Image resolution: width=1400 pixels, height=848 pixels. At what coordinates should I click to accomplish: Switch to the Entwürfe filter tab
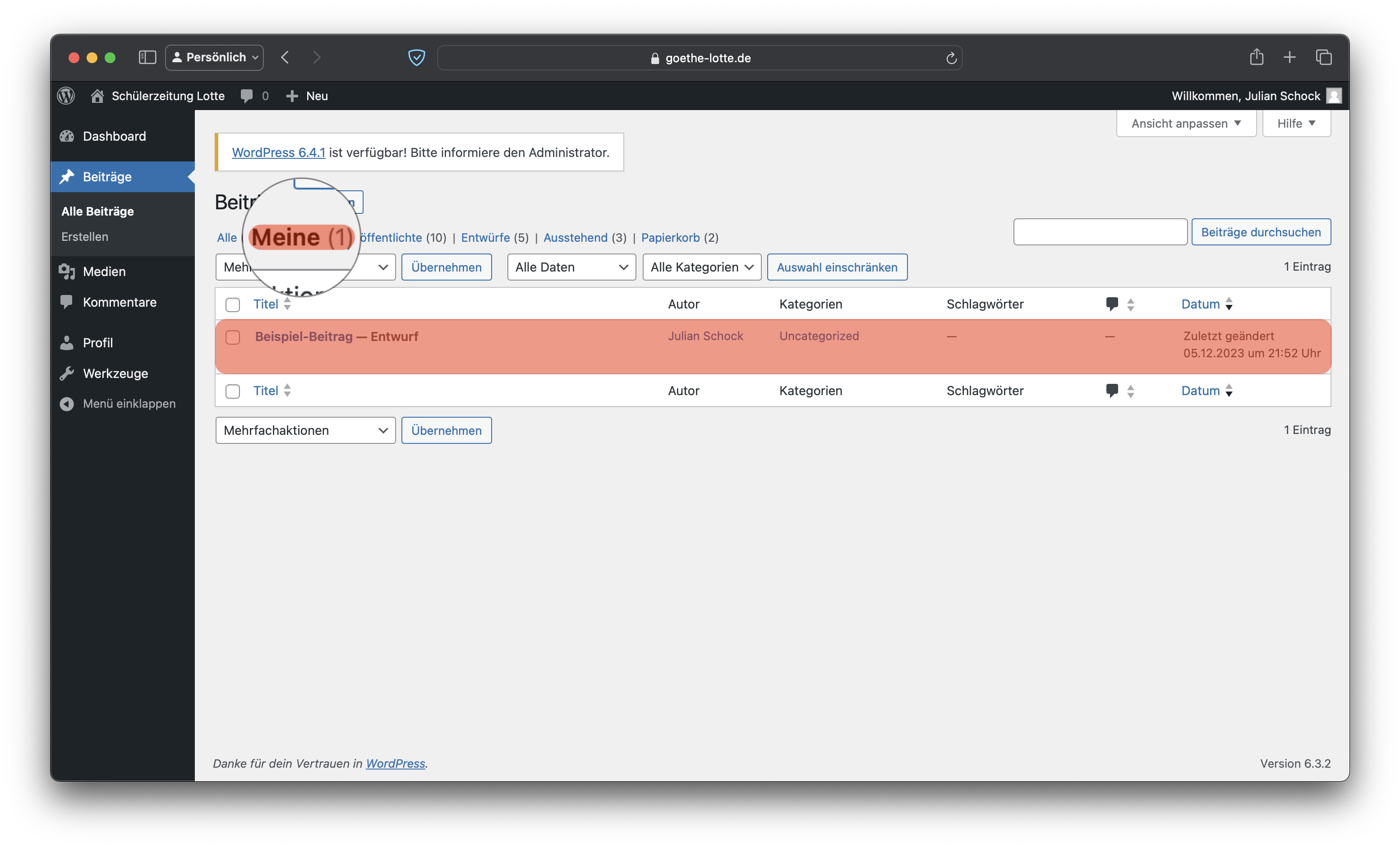pyautogui.click(x=485, y=238)
